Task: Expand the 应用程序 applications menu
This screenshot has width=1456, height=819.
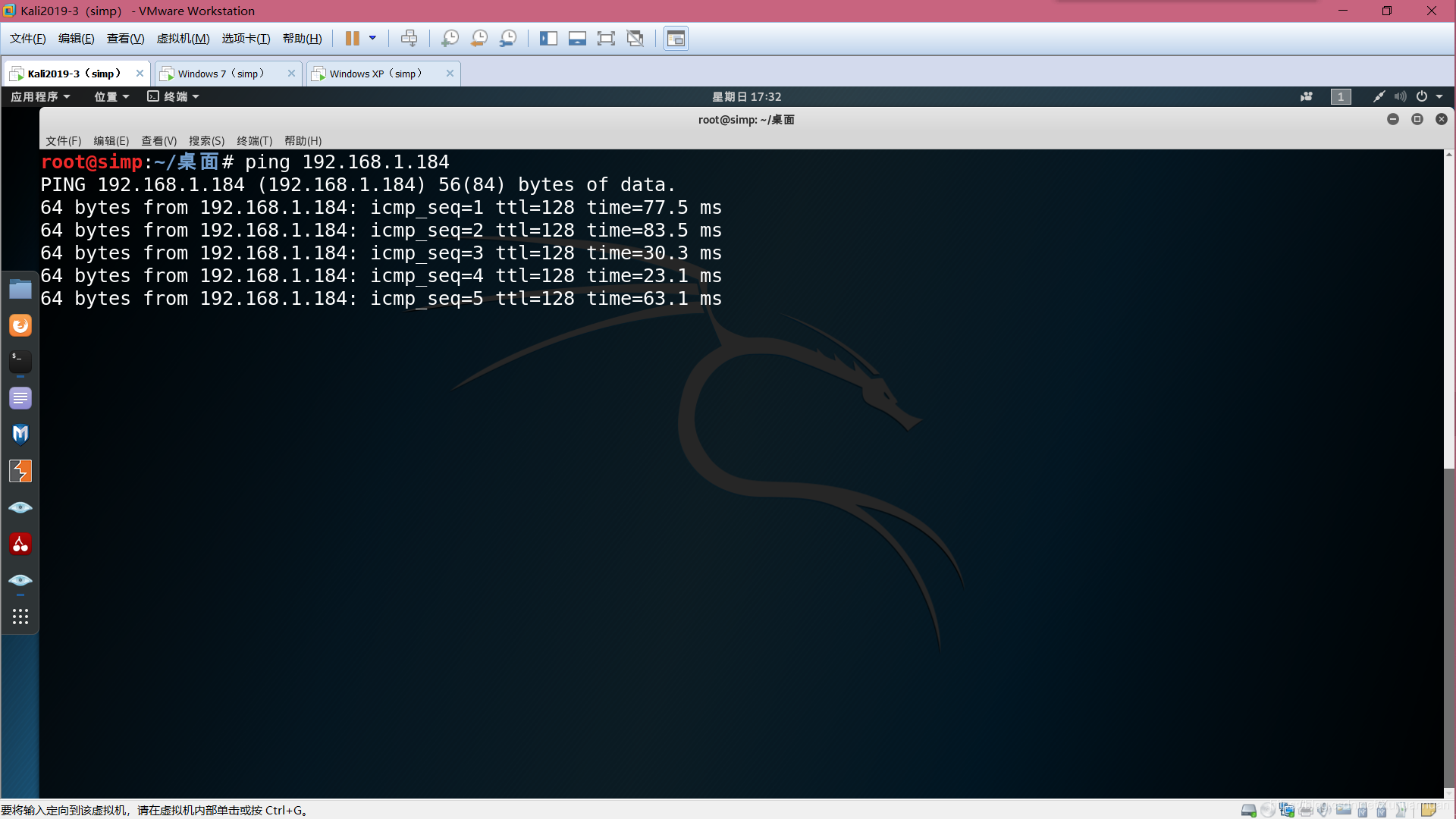Action: [40, 96]
